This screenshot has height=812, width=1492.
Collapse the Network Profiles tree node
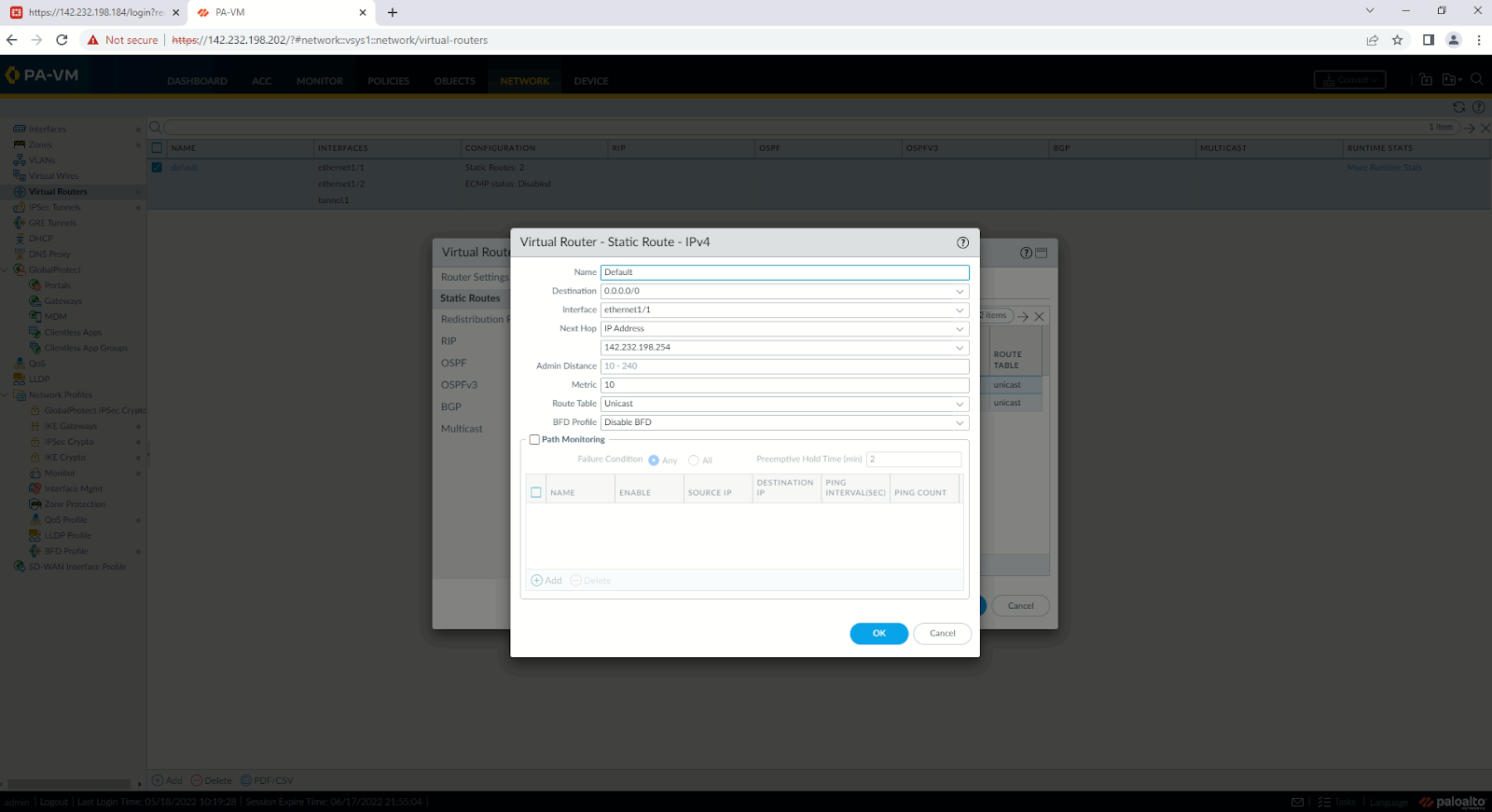pyautogui.click(x=5, y=395)
